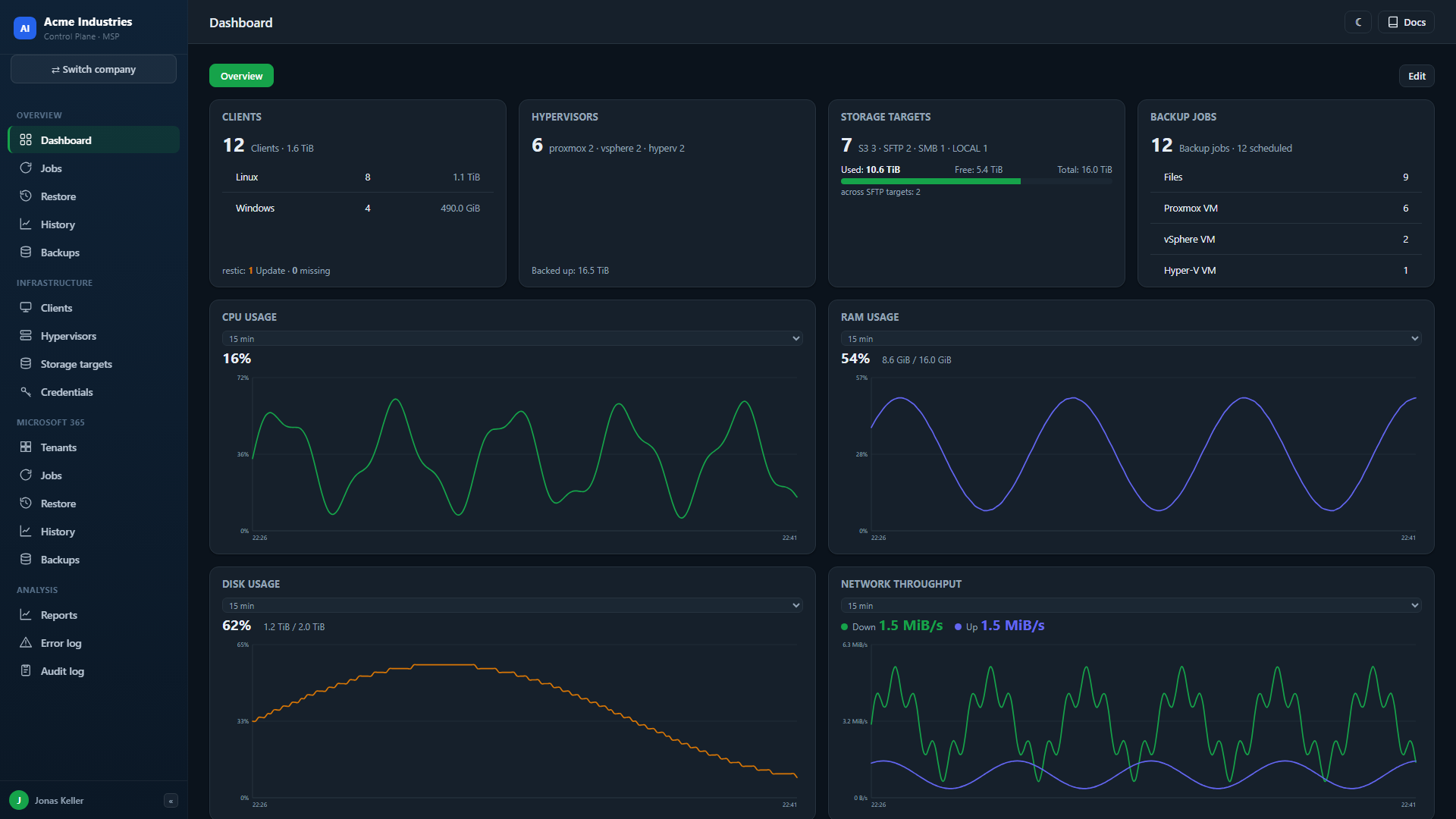Click the Error log warning icon
This screenshot has width=1456, height=819.
tap(26, 643)
